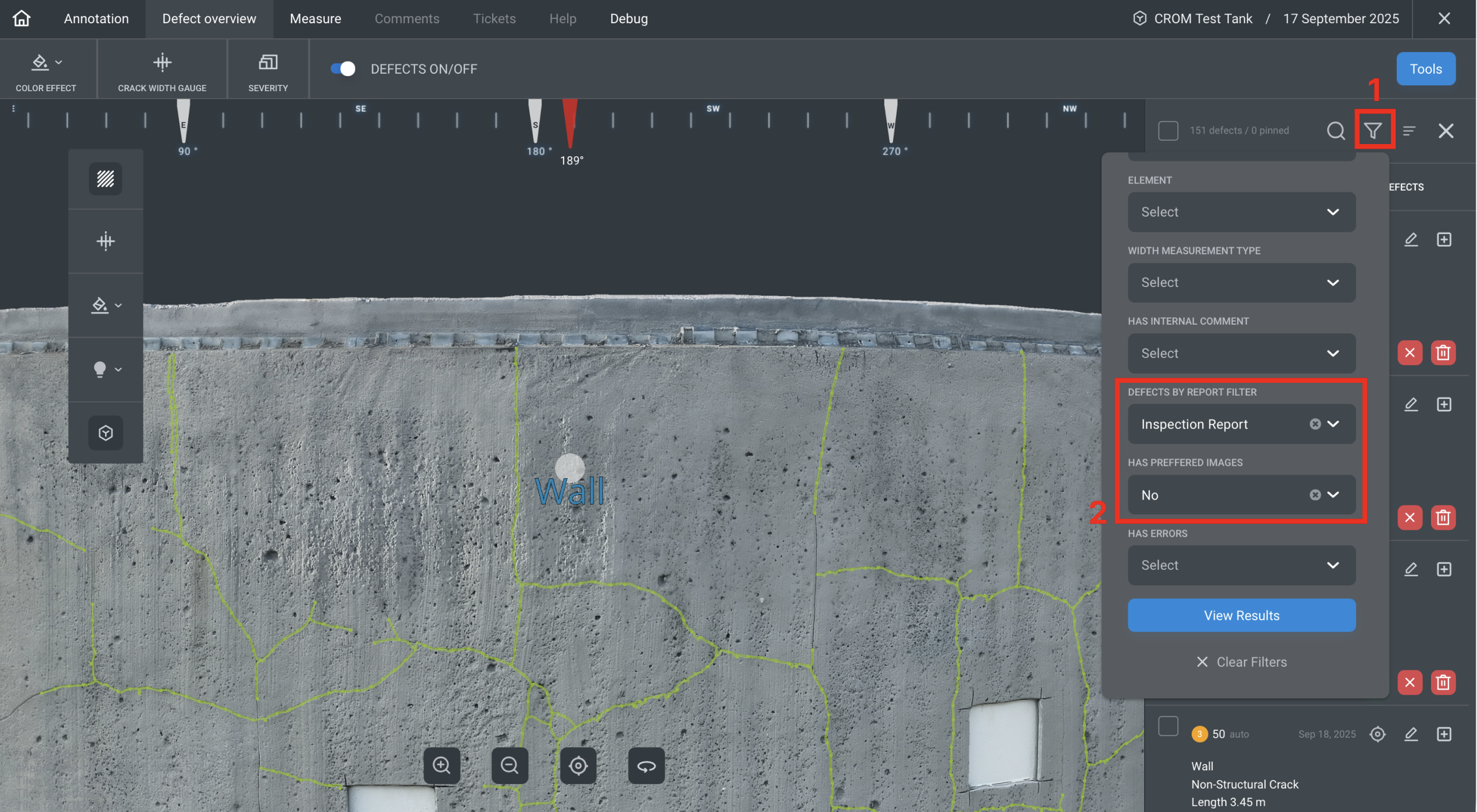The image size is (1477, 812).
Task: Click the zoom in magnifier button
Action: point(442,766)
